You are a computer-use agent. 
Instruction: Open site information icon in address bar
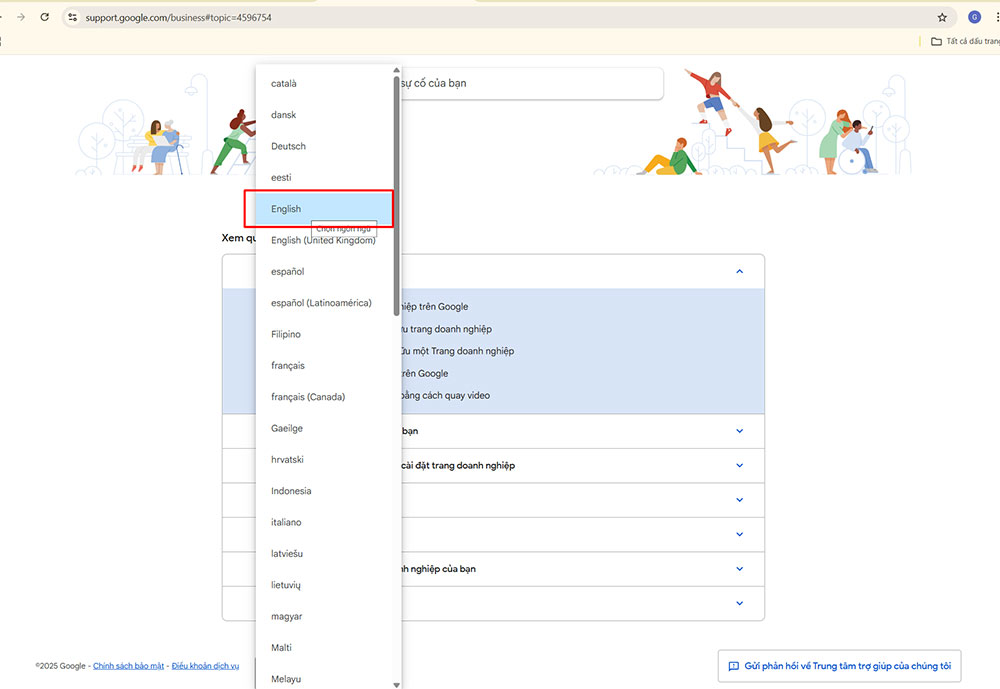pyautogui.click(x=73, y=17)
